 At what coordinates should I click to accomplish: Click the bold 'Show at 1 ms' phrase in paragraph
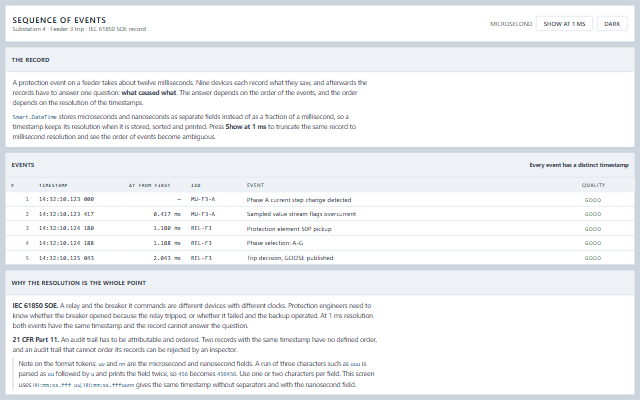[x=246, y=127]
